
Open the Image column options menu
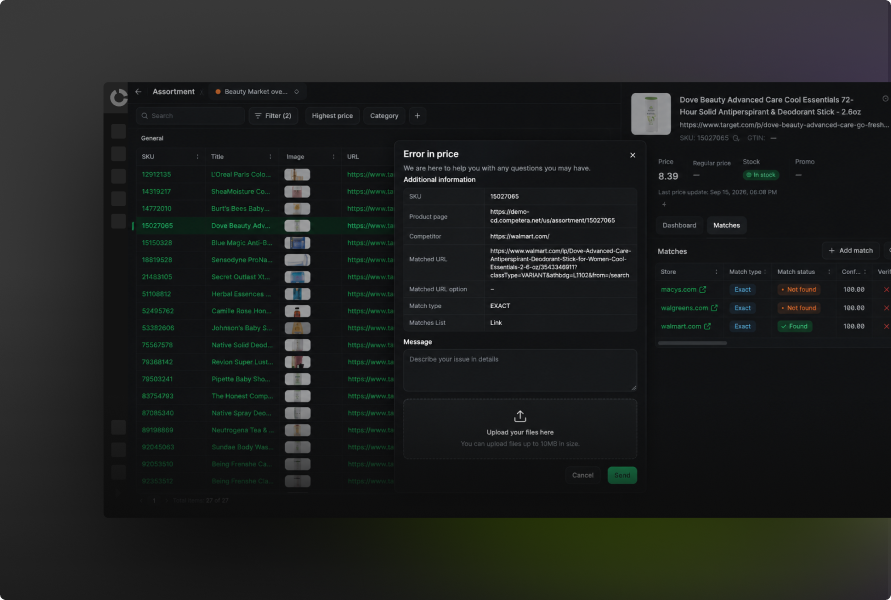(334, 157)
